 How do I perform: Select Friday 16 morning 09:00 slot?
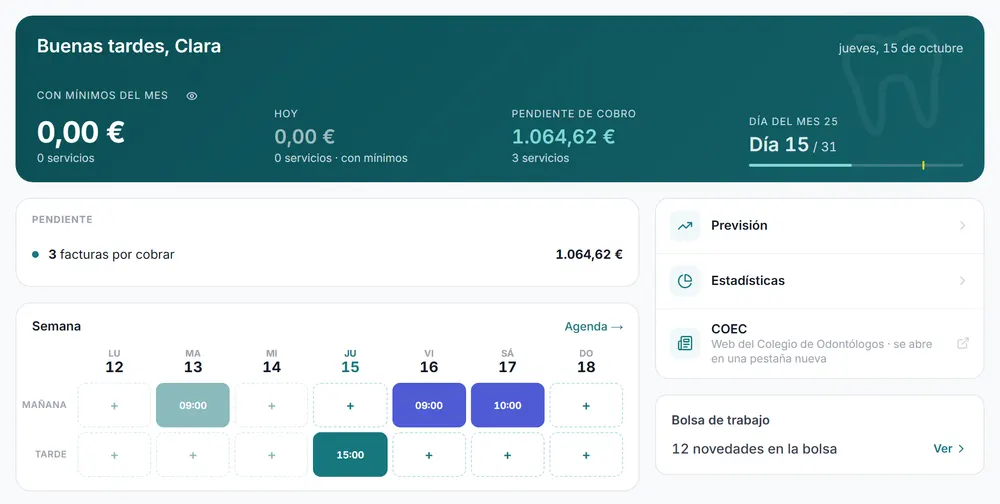[x=429, y=405]
